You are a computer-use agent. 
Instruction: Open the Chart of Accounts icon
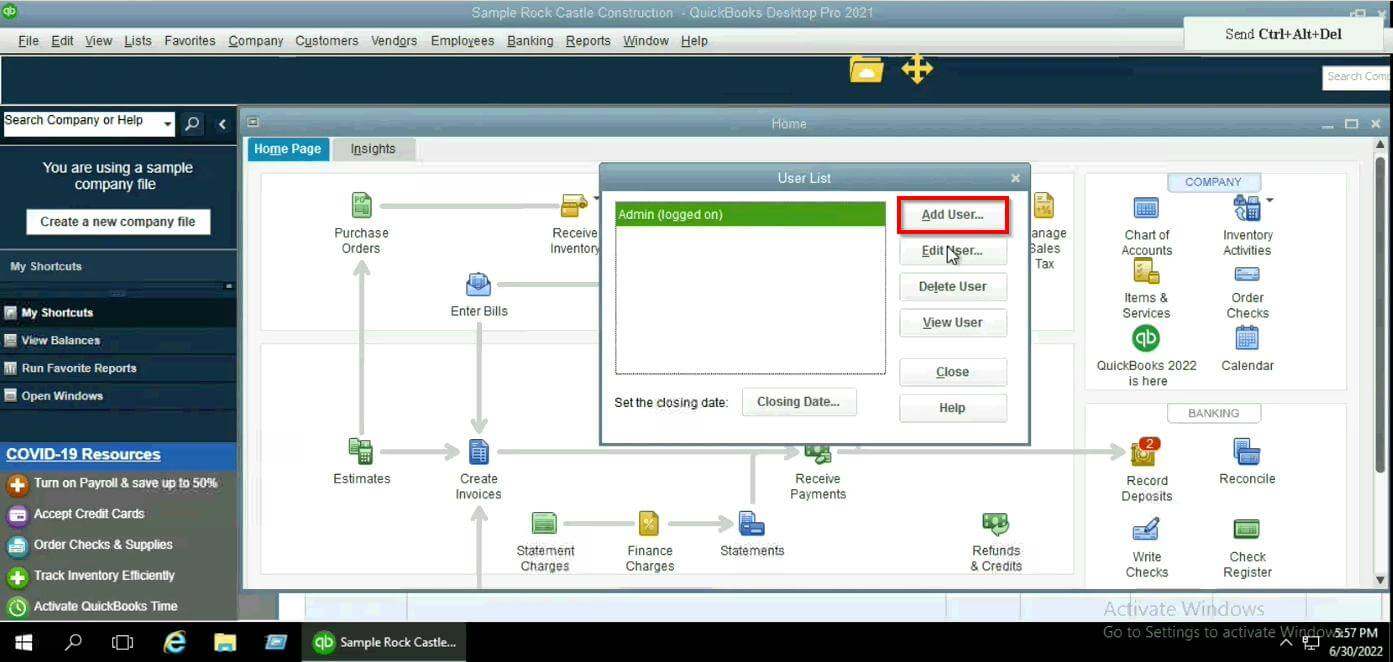(1146, 210)
